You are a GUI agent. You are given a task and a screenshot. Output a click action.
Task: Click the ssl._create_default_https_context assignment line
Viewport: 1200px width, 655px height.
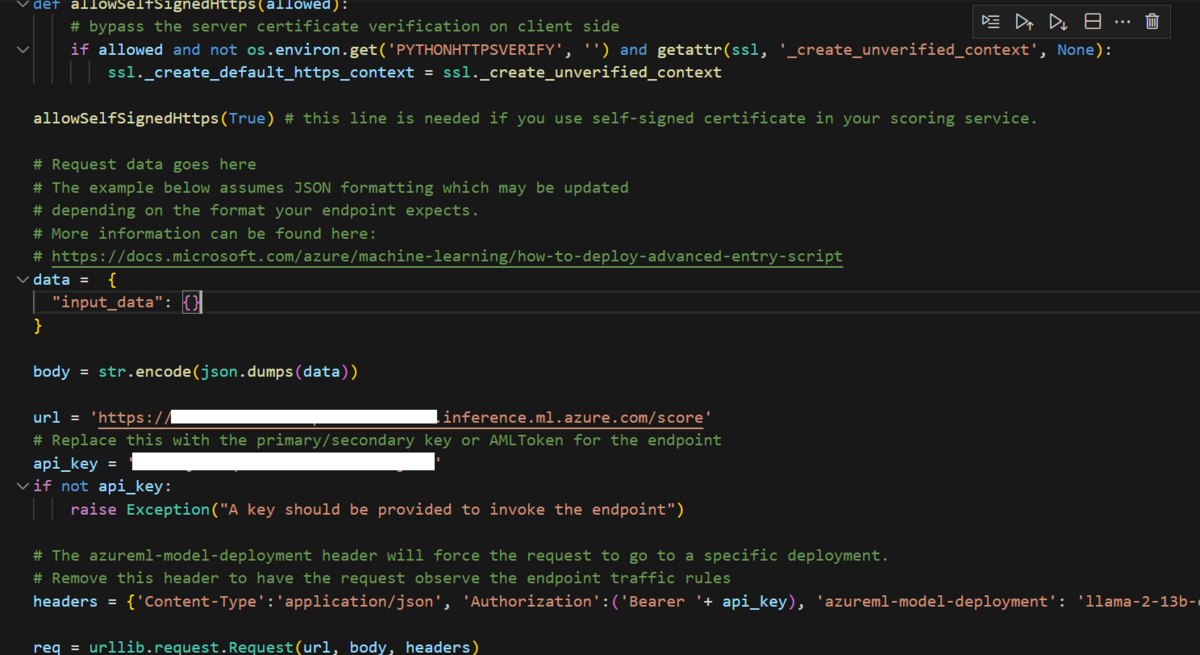pos(415,72)
